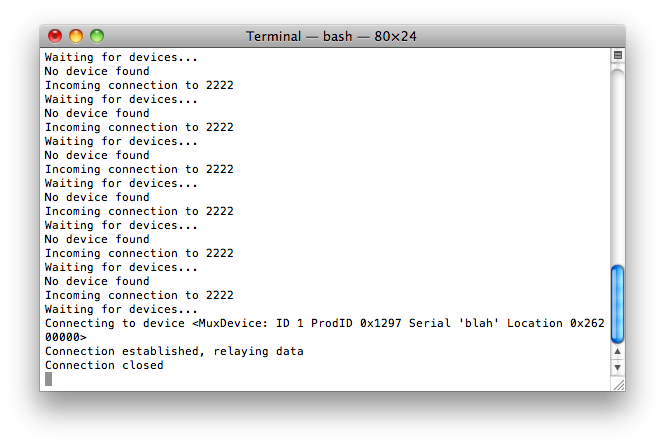The image size is (665, 446).
Task: Click the top "Waiting for devices..." line
Action: click(x=121, y=57)
